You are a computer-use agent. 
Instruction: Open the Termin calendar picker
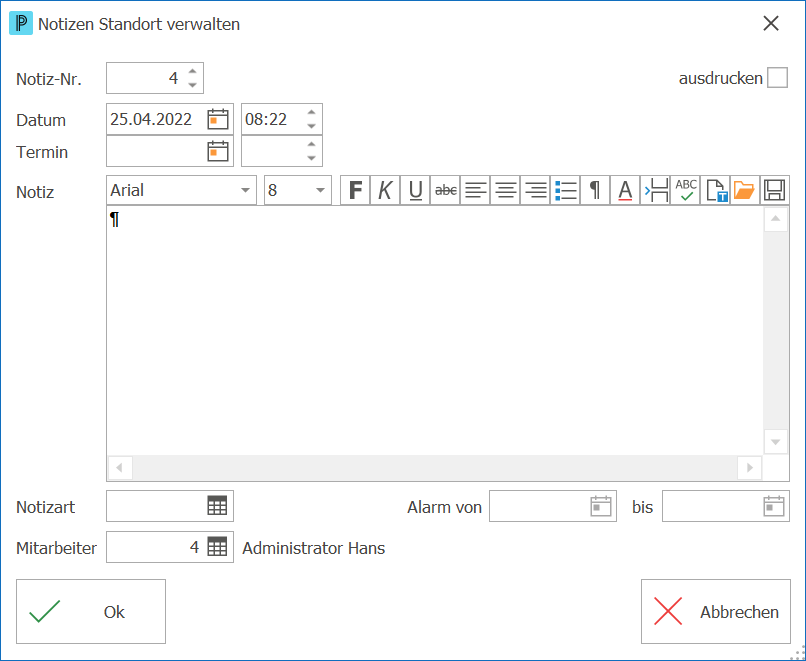tap(218, 151)
